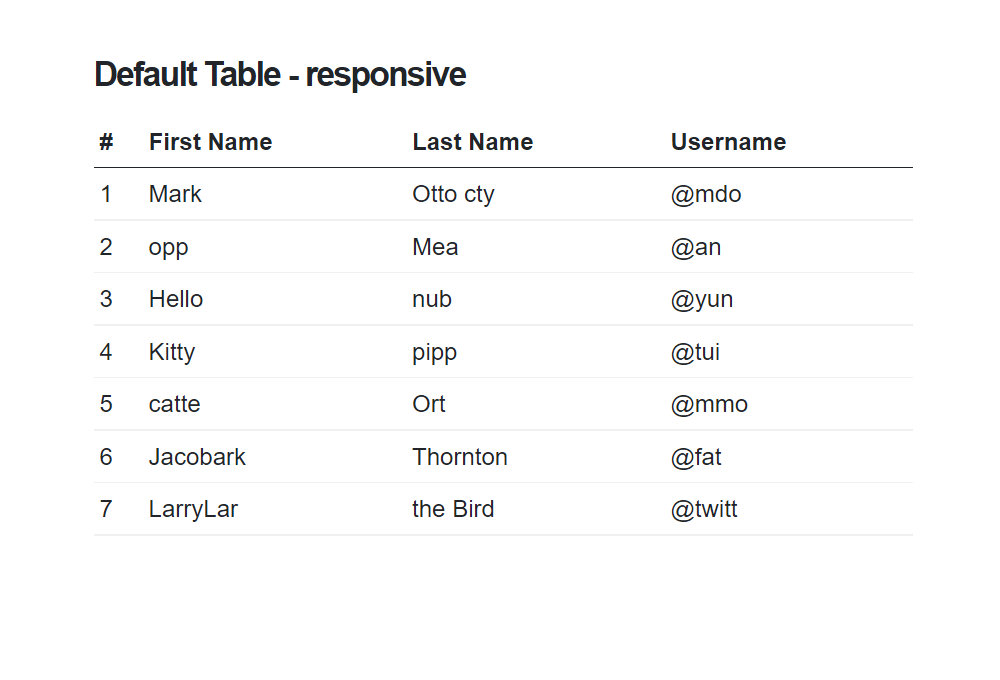Click the pipp last name cell
Image resolution: width=1000 pixels, height=680 pixels.
point(435,353)
